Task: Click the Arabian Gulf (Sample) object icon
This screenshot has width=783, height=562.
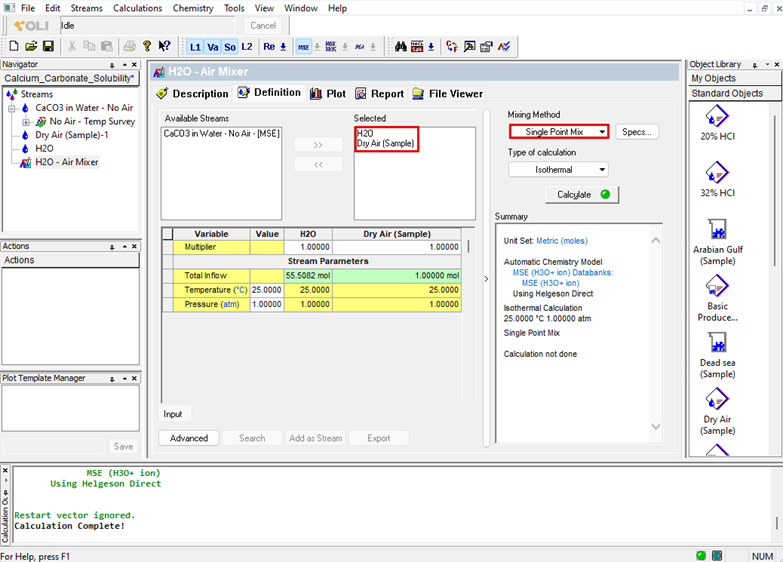Action: tap(717, 229)
